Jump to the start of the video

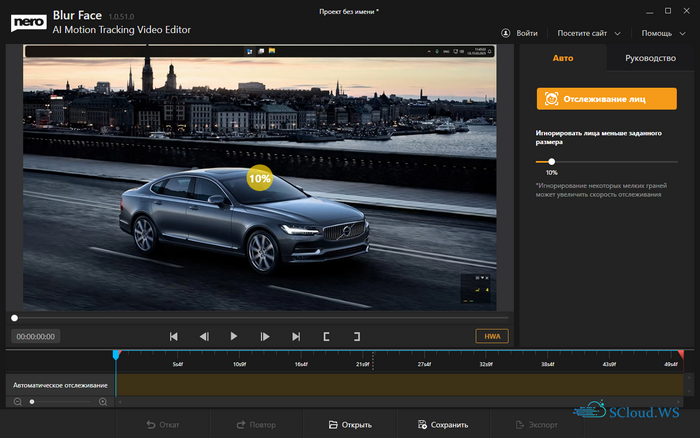click(173, 337)
